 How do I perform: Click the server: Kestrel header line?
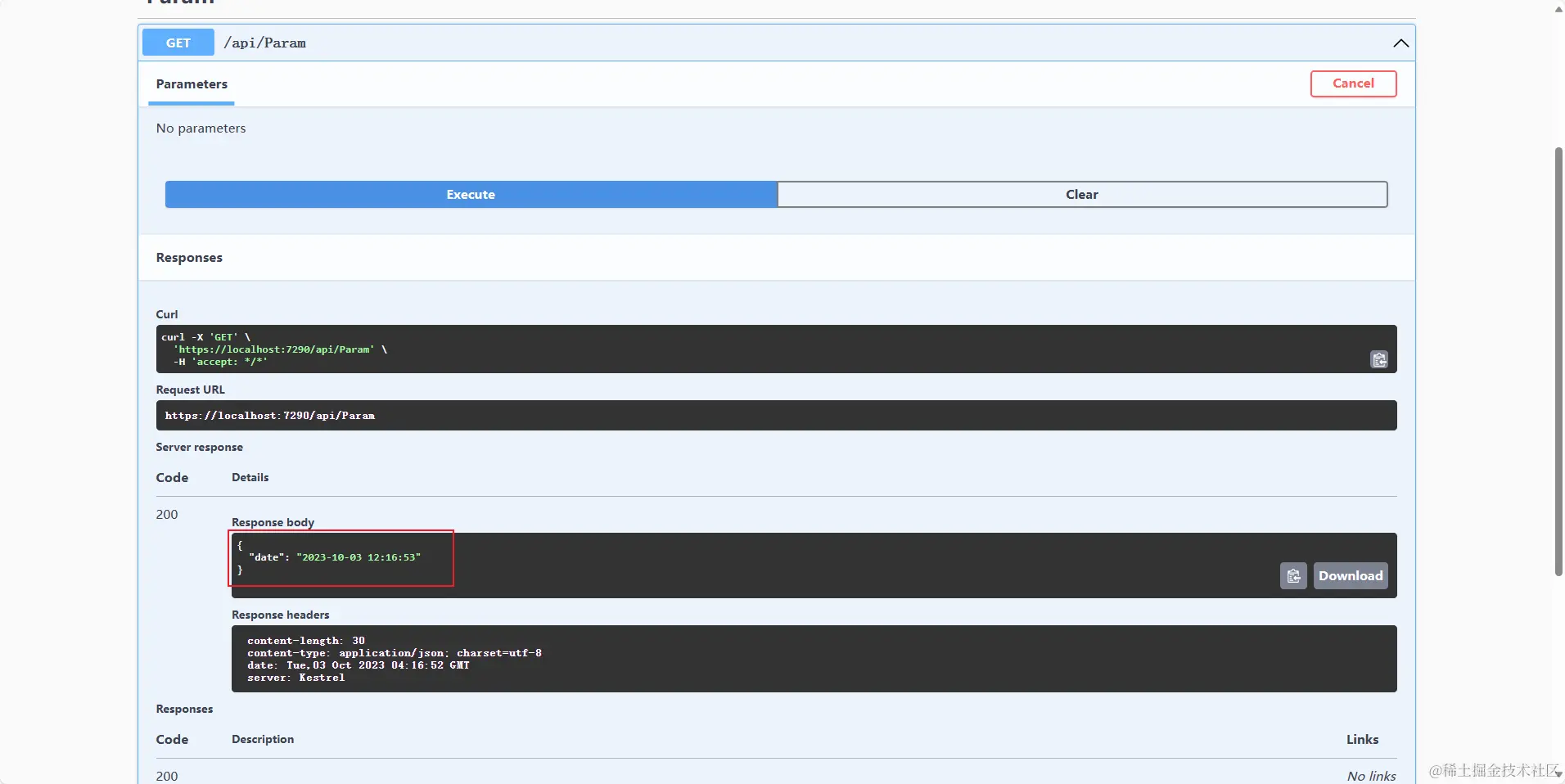point(296,678)
